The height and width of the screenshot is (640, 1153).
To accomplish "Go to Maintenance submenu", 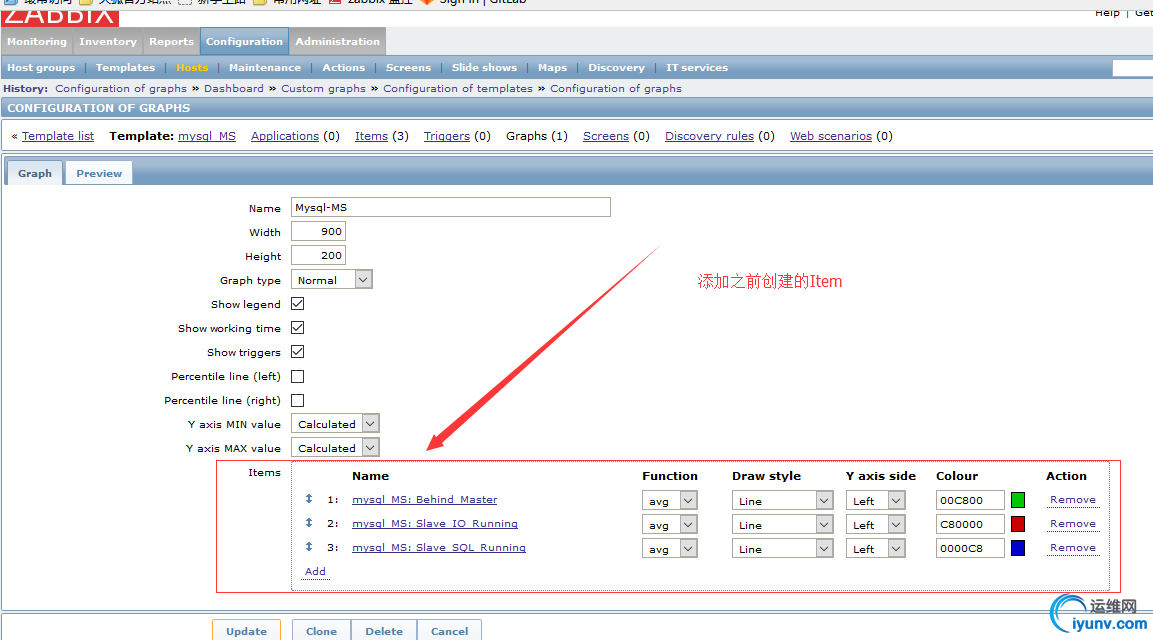I will (265, 67).
